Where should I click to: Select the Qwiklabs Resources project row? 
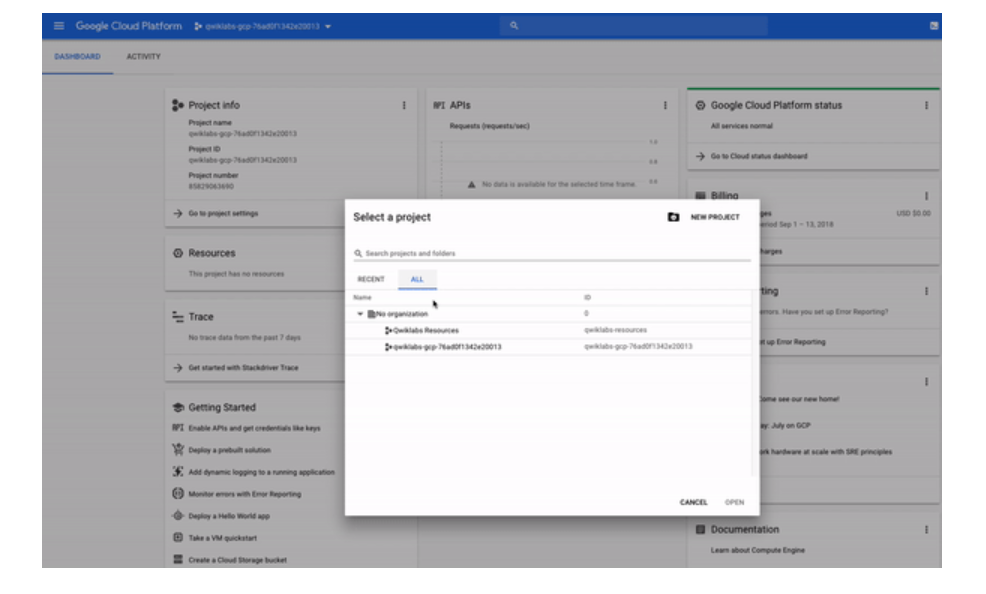[x=548, y=330]
